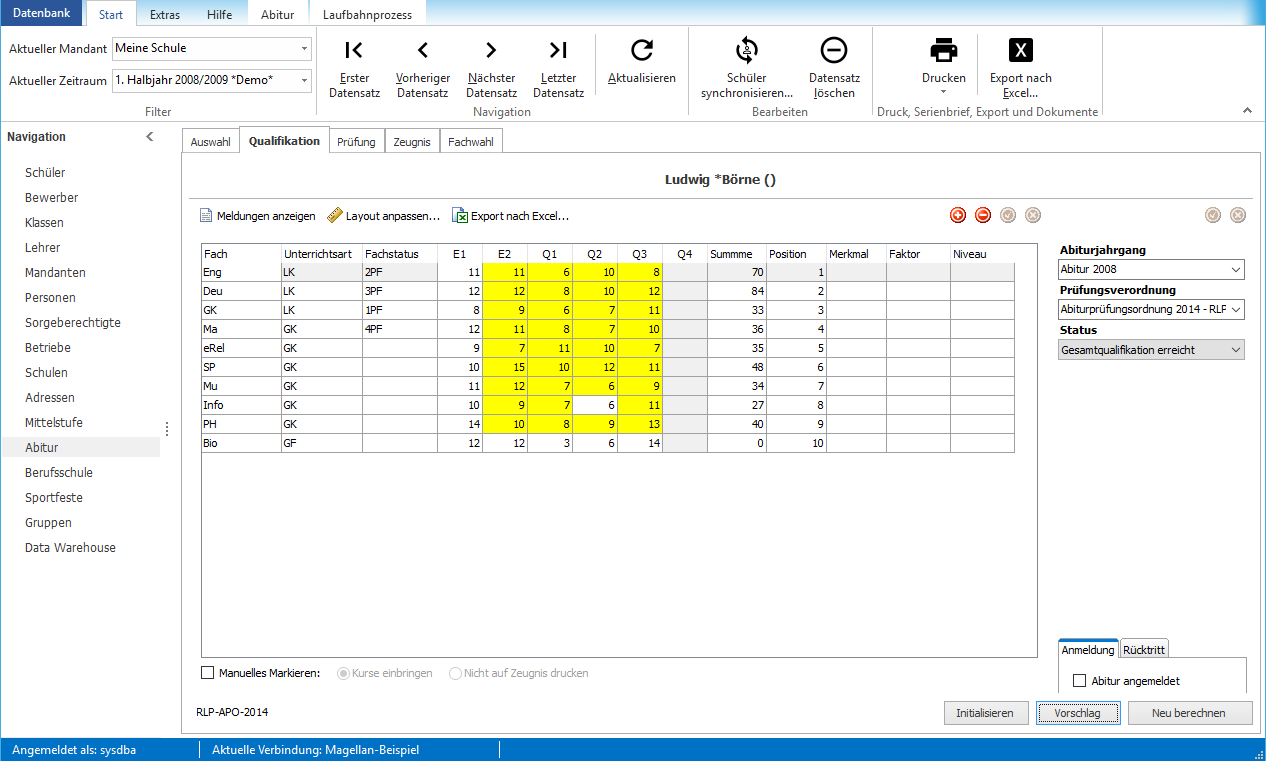Enable the Manuelles Markieren checkbox
This screenshot has height=761, width=1266.
pos(209,673)
